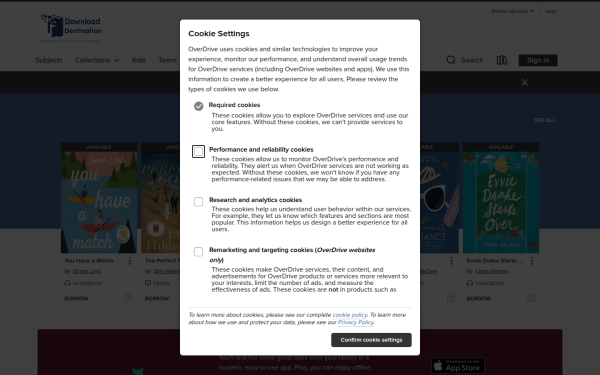Image resolution: width=600 pixels, height=375 pixels.
Task: Open the Teens section
Action: 167,60
